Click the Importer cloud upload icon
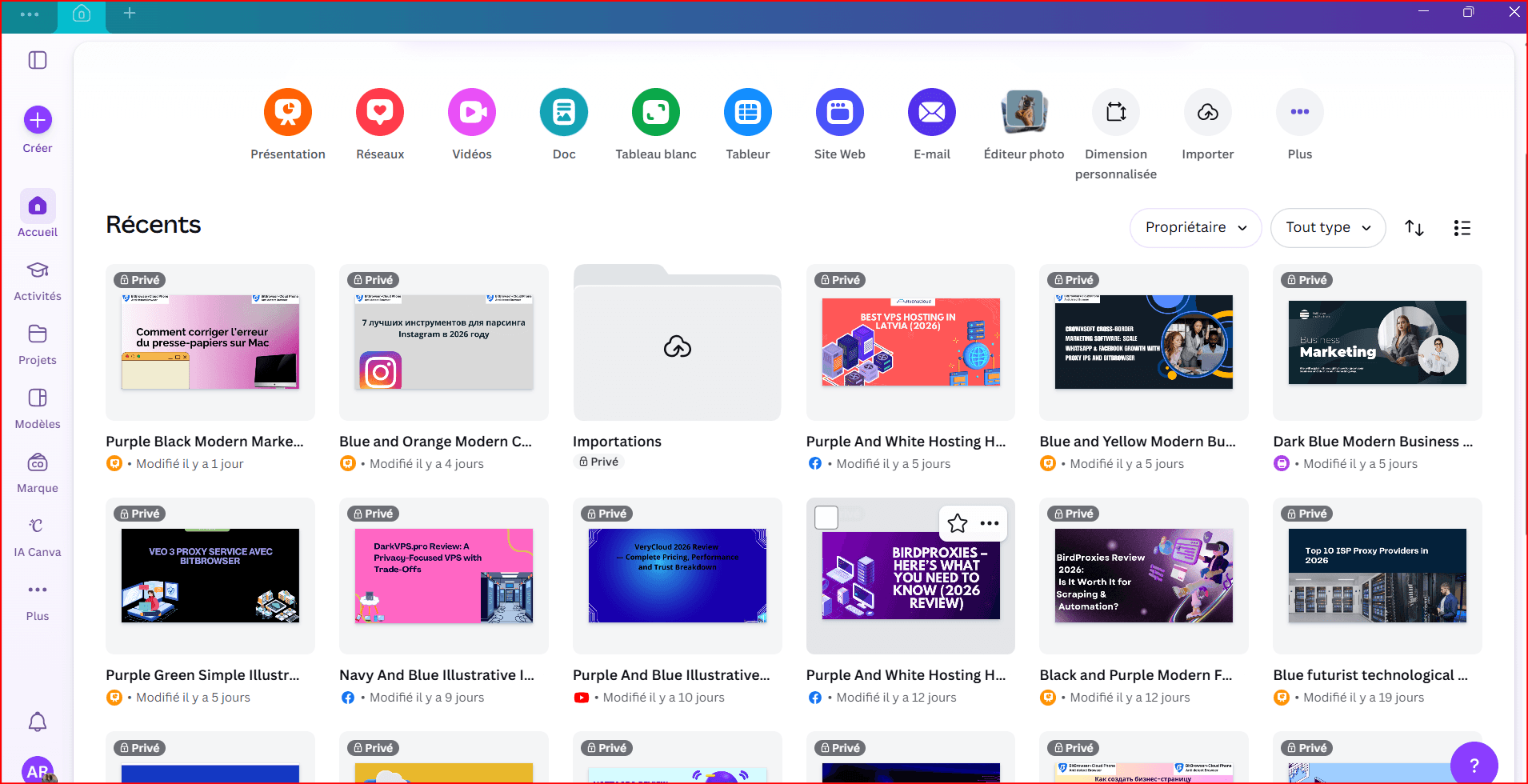The height and width of the screenshot is (784, 1528). pos(1207,112)
